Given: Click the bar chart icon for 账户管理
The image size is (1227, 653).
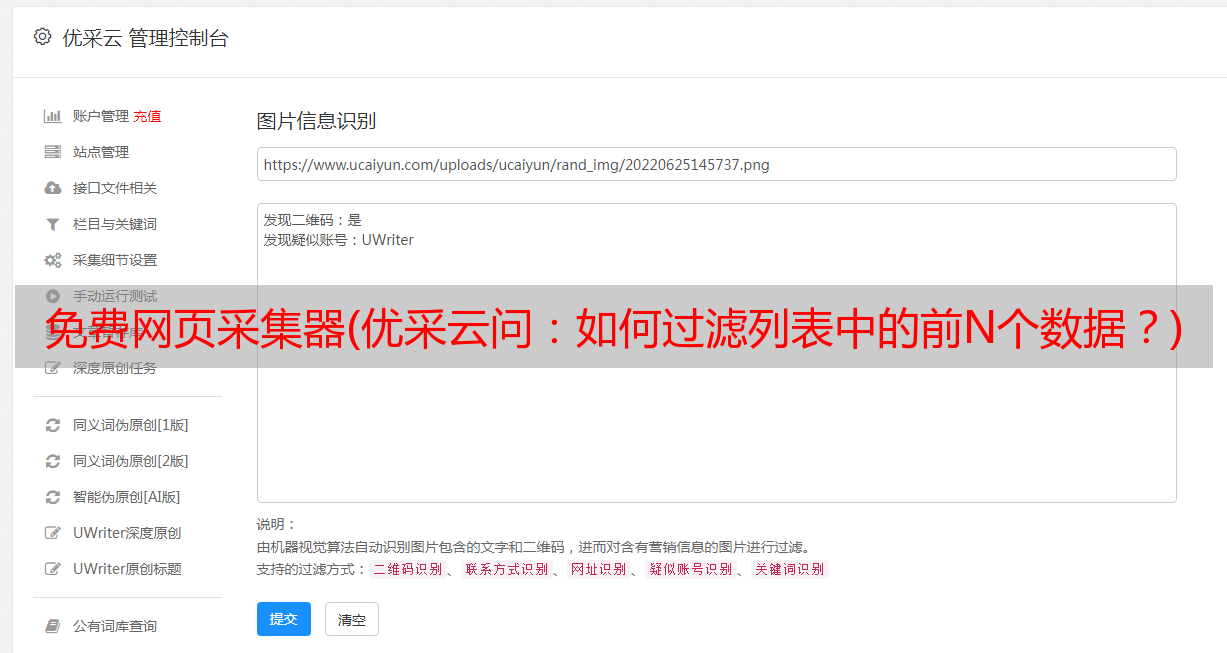Looking at the screenshot, I should [53, 116].
